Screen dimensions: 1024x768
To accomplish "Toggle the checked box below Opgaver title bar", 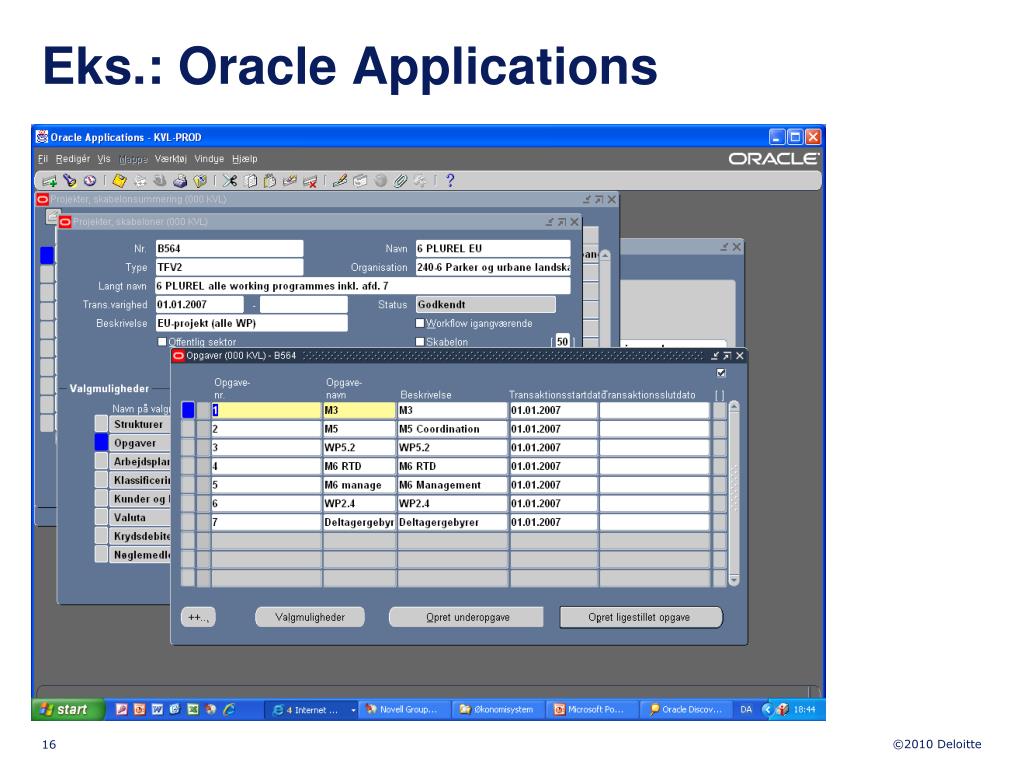I will point(721,373).
